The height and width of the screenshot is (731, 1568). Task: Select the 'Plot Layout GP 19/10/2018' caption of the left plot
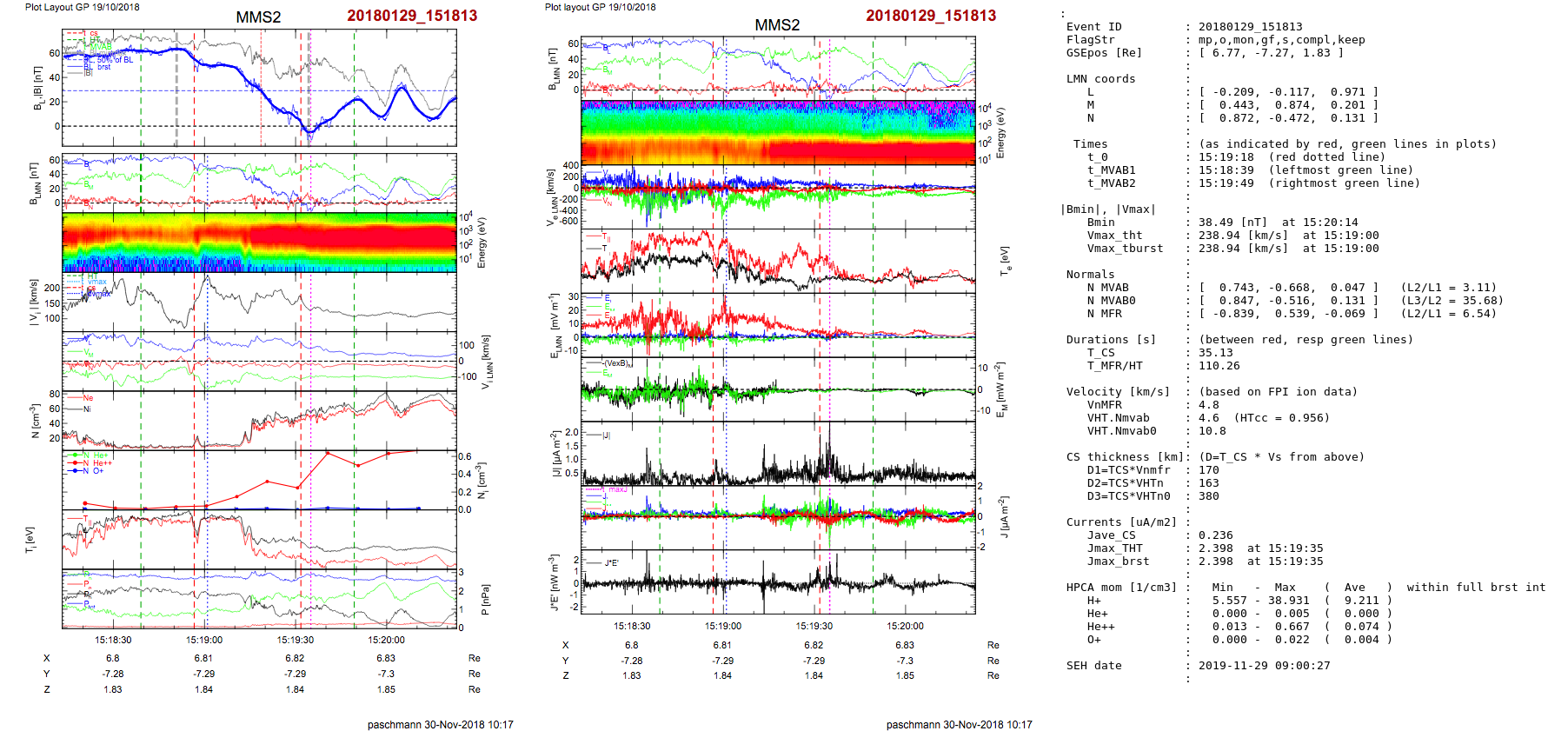(83, 7)
